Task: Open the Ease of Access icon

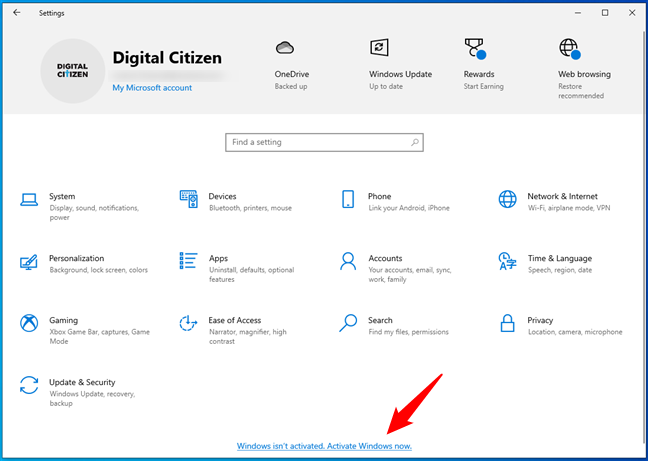Action: pos(188,323)
